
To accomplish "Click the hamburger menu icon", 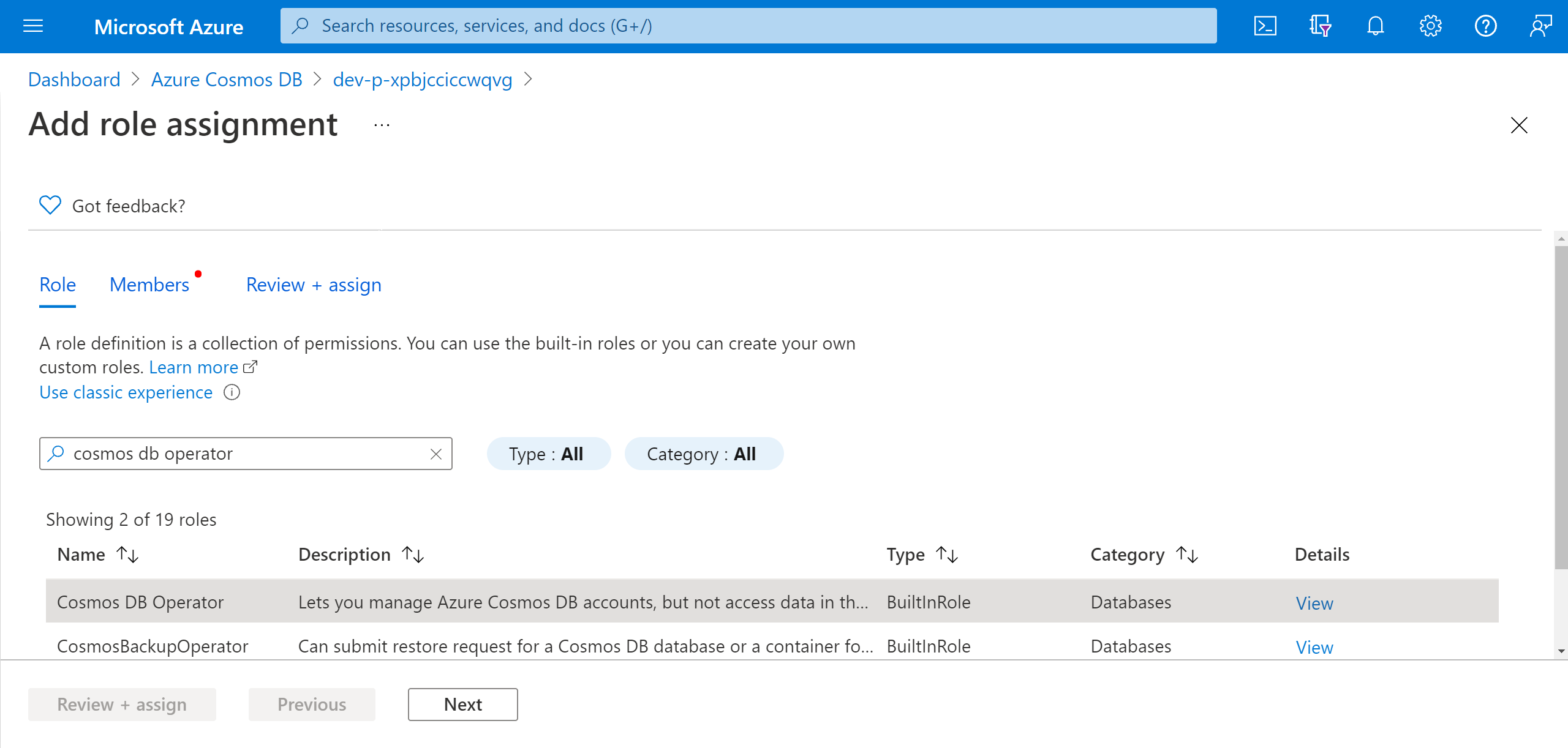I will tap(34, 25).
